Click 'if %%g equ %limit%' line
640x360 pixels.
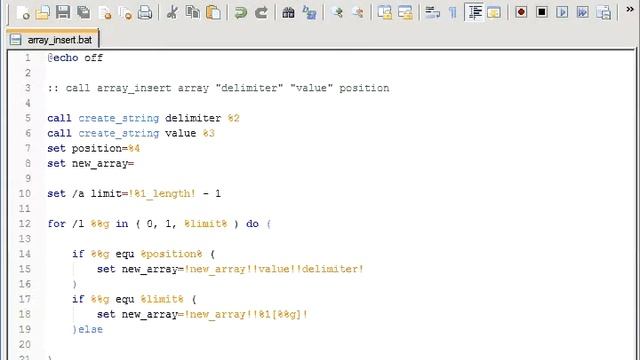click(x=134, y=299)
